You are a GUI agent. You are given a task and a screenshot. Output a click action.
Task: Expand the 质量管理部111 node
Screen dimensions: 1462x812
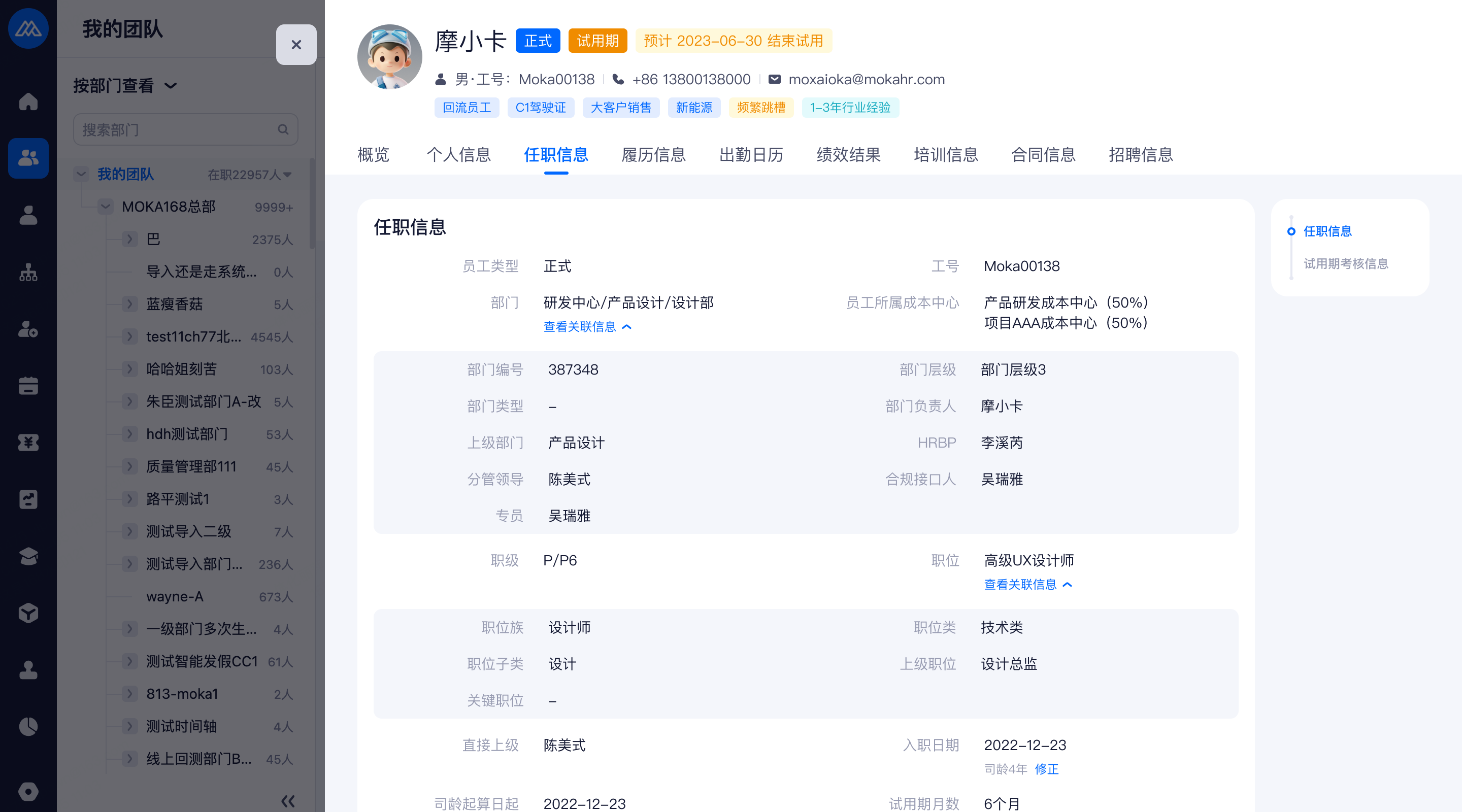point(130,466)
